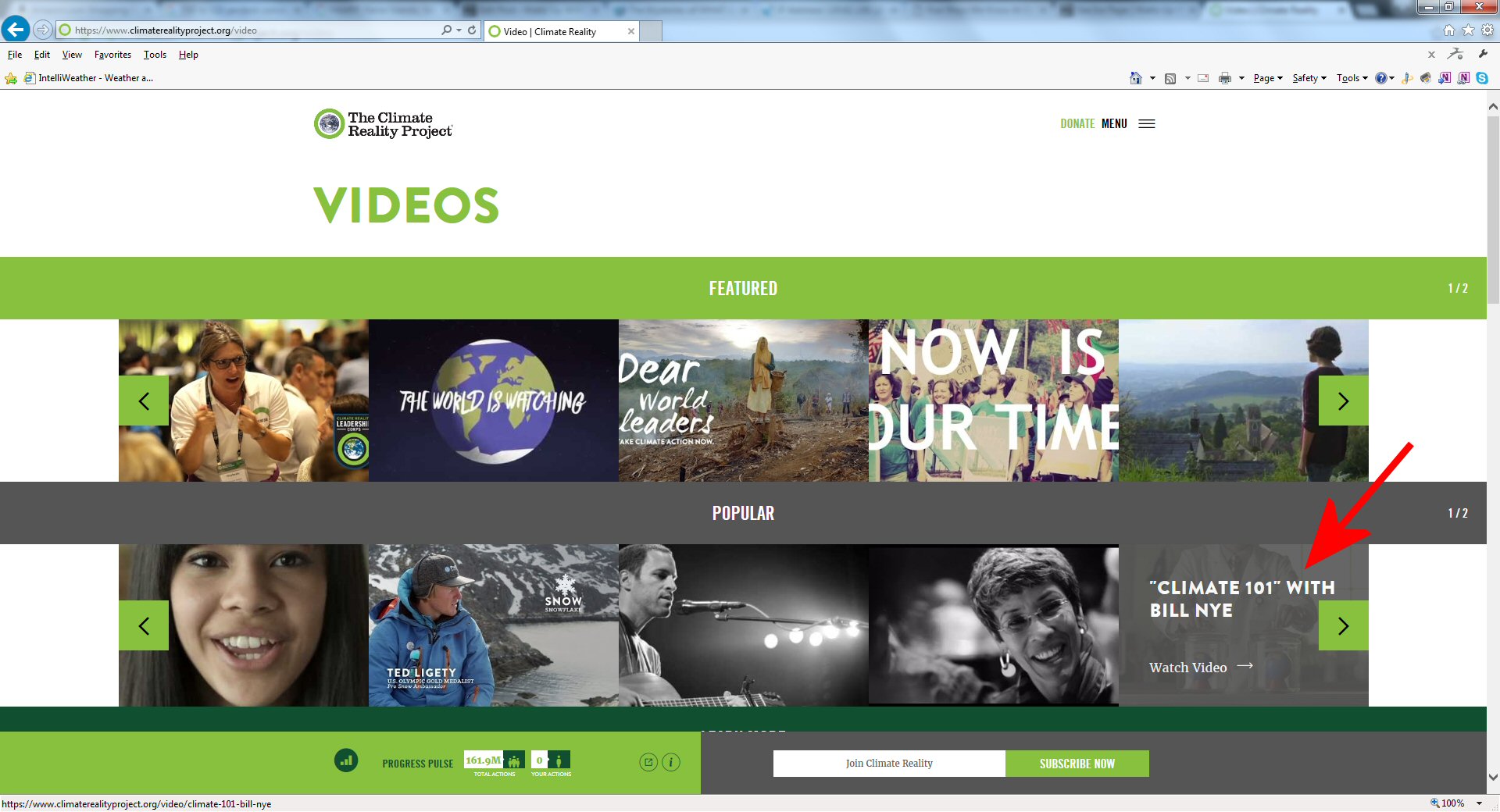1500x812 pixels.
Task: Open the IntelliWeather favorites bar link
Action: click(88, 78)
